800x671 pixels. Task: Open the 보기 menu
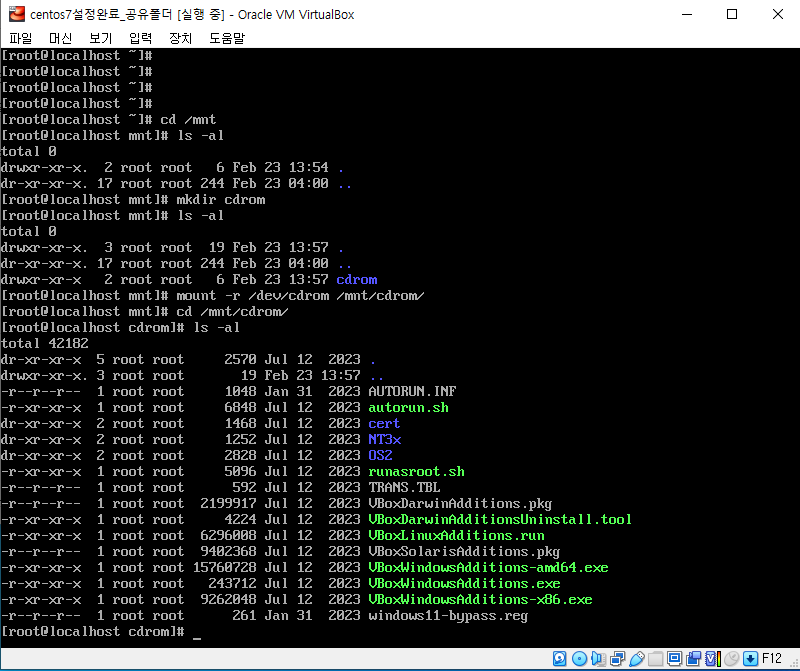click(x=101, y=38)
